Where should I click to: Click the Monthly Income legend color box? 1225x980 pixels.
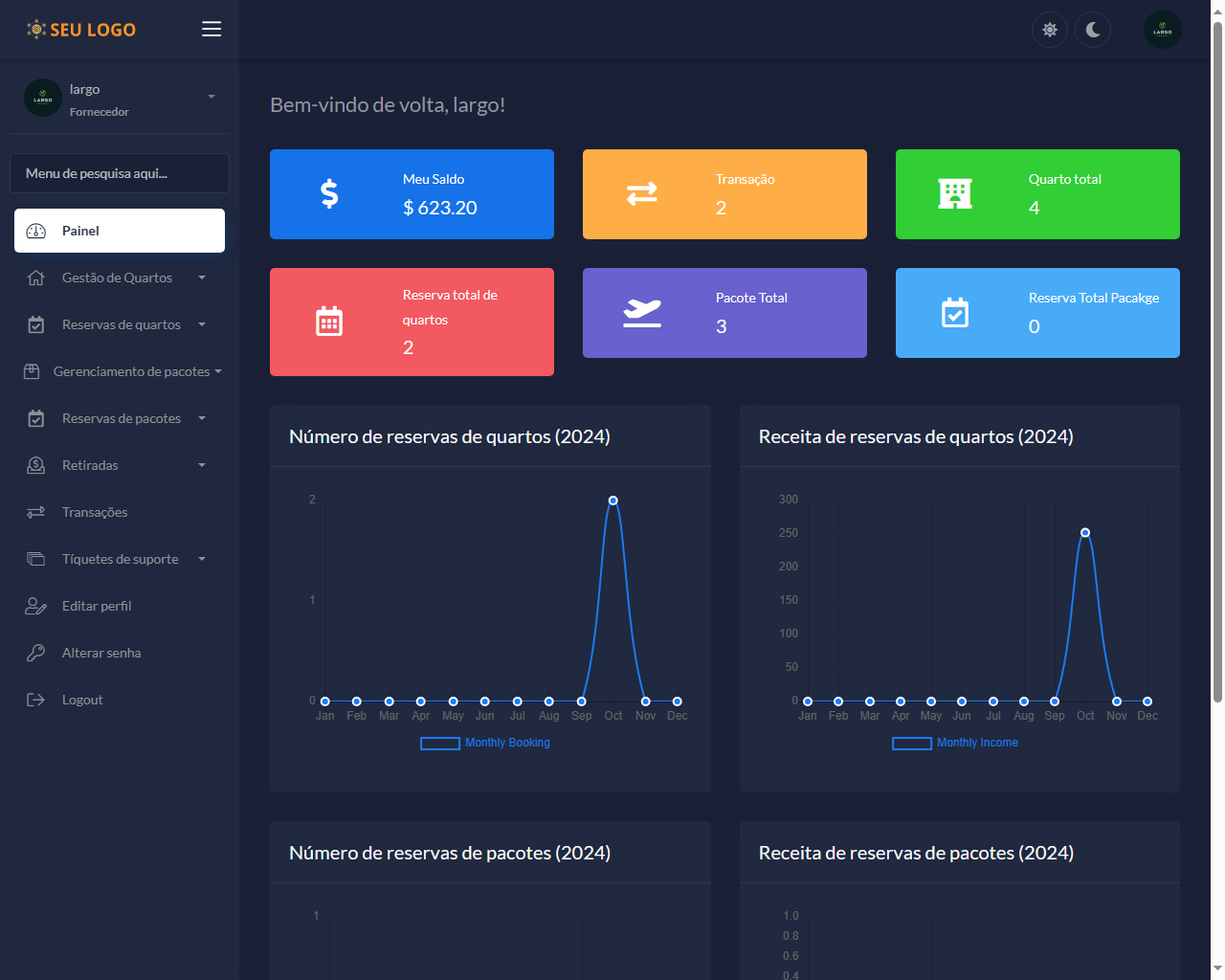pyautogui.click(x=911, y=744)
